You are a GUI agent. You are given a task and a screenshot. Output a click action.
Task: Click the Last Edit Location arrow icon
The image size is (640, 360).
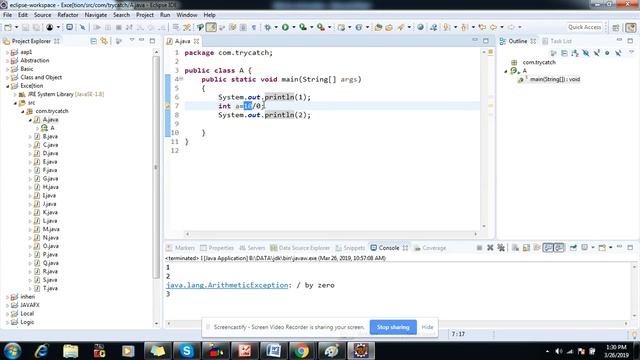(x=482, y=27)
